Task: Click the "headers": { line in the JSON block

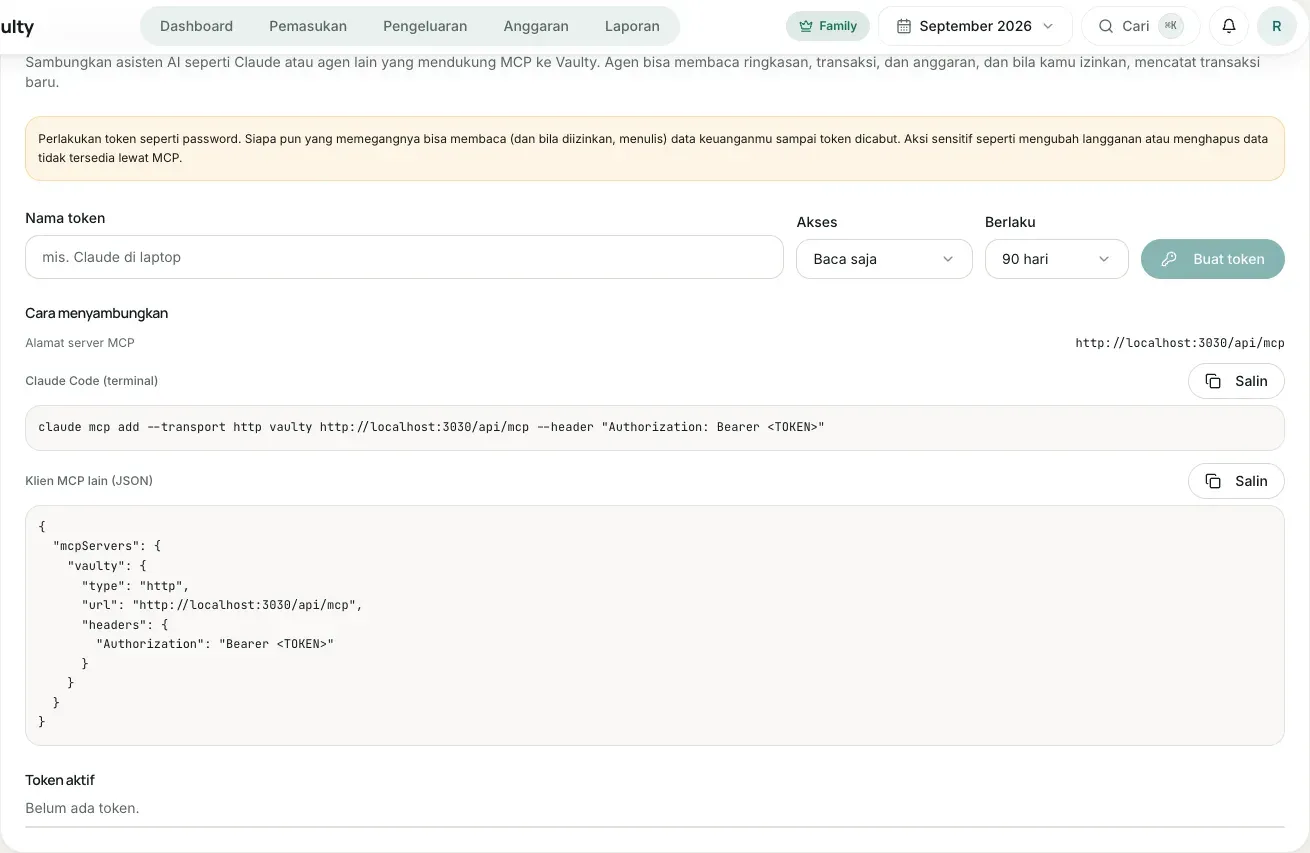Action: [125, 625]
